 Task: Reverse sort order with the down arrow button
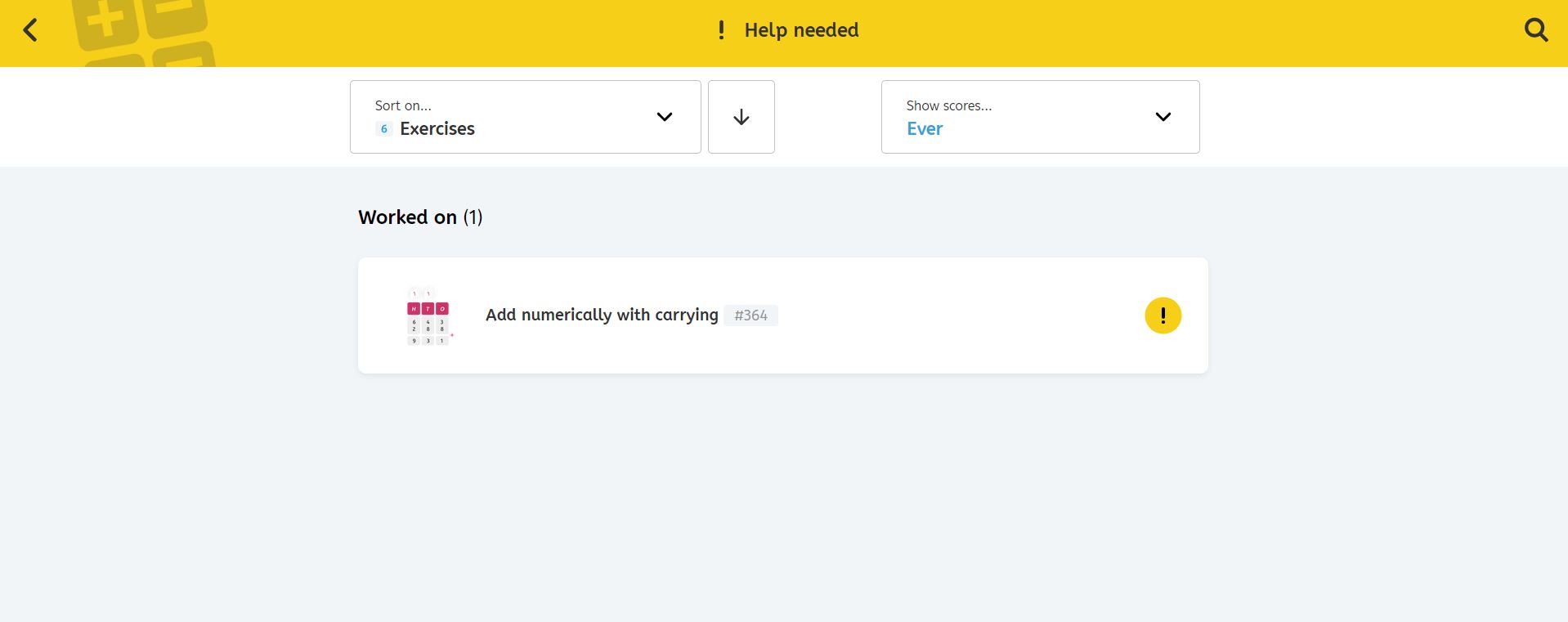coord(741,117)
